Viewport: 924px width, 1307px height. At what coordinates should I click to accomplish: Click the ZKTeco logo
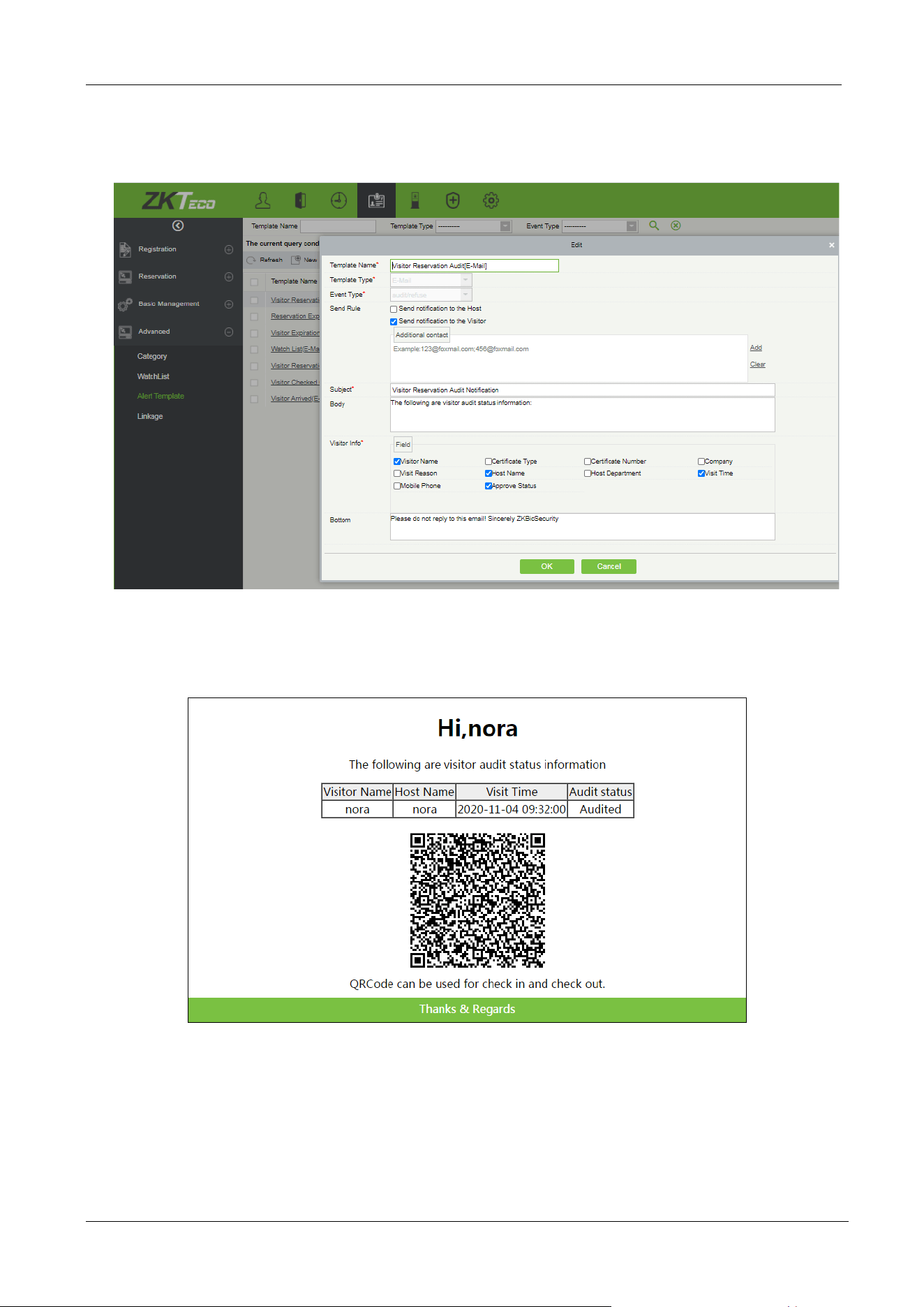[x=179, y=201]
